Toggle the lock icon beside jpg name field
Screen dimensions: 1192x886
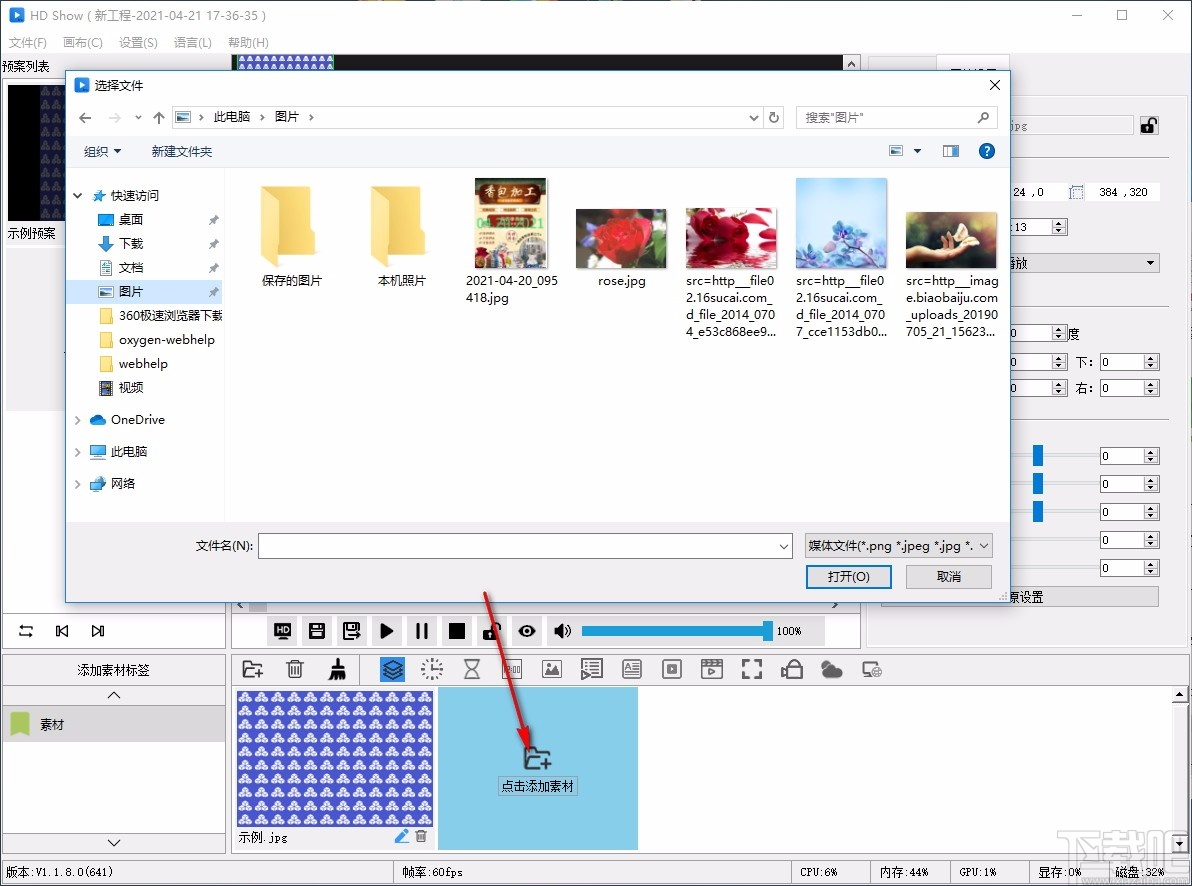(x=1149, y=125)
